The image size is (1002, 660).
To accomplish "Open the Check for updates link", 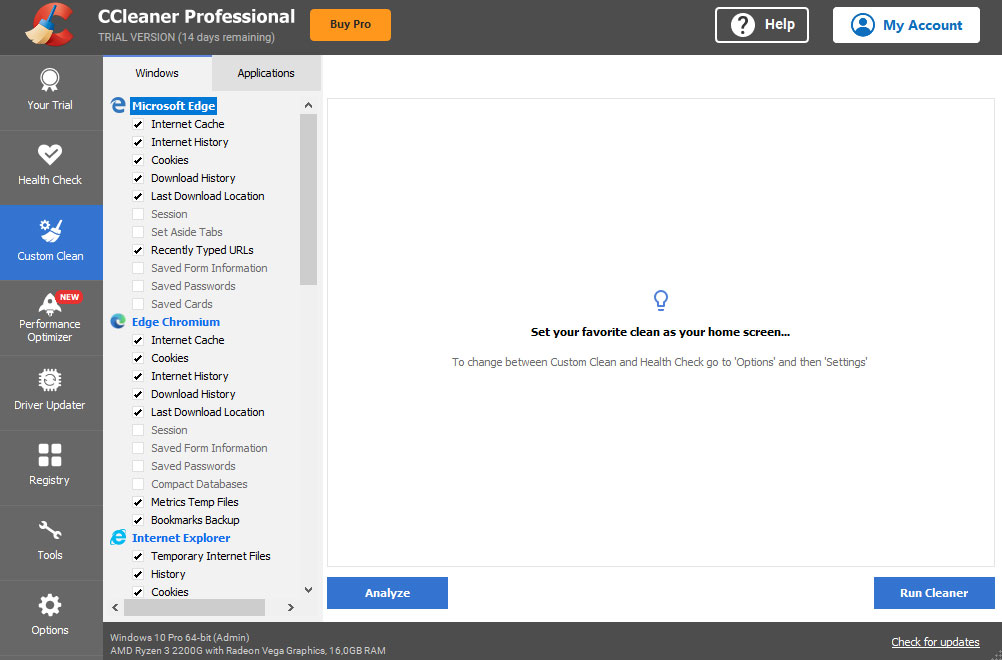I will [936, 642].
